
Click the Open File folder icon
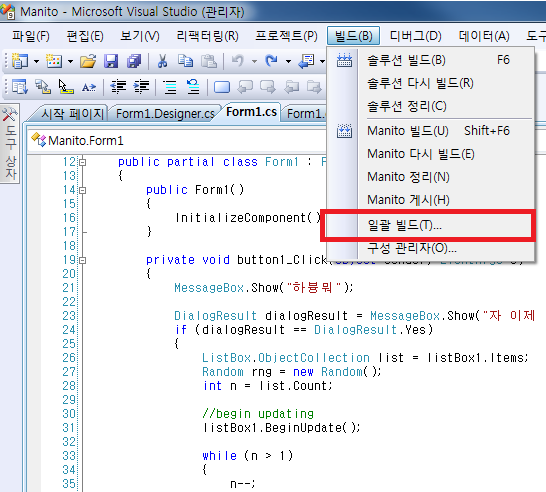88,61
